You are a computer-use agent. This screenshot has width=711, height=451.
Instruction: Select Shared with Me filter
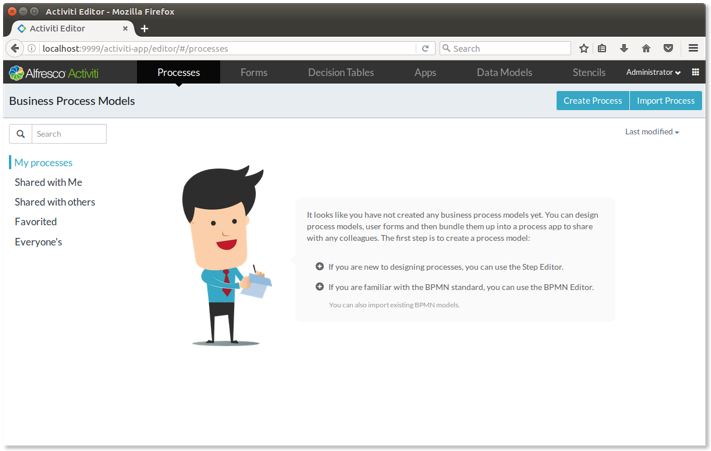pos(48,182)
